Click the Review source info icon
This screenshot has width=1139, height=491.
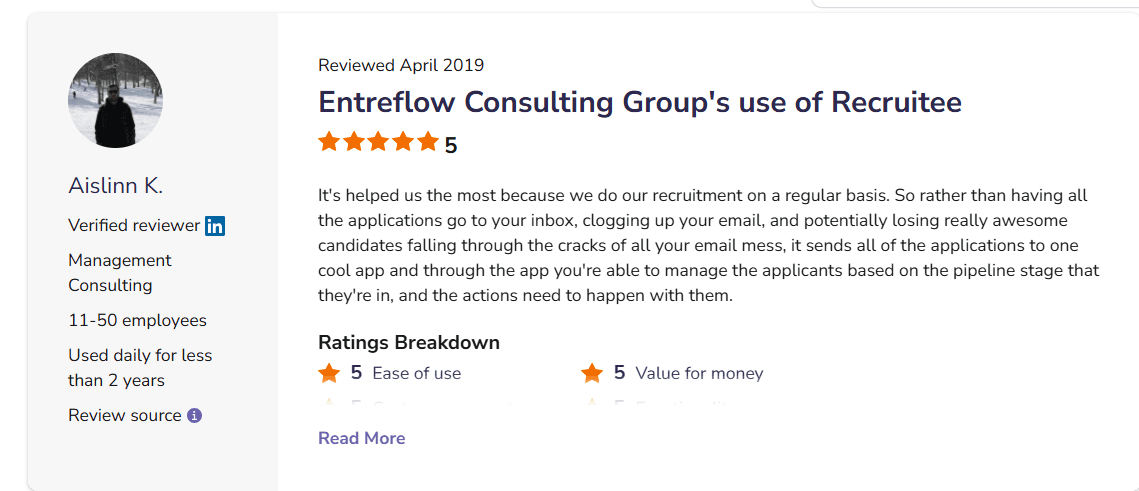coord(195,415)
